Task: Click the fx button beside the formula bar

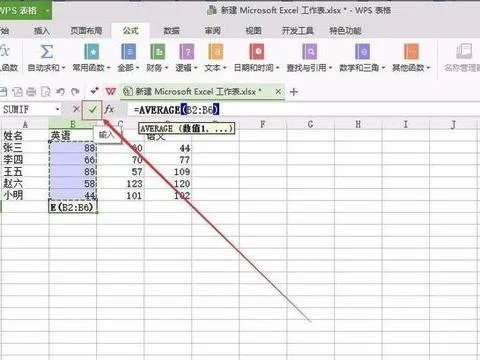Action: point(109,109)
